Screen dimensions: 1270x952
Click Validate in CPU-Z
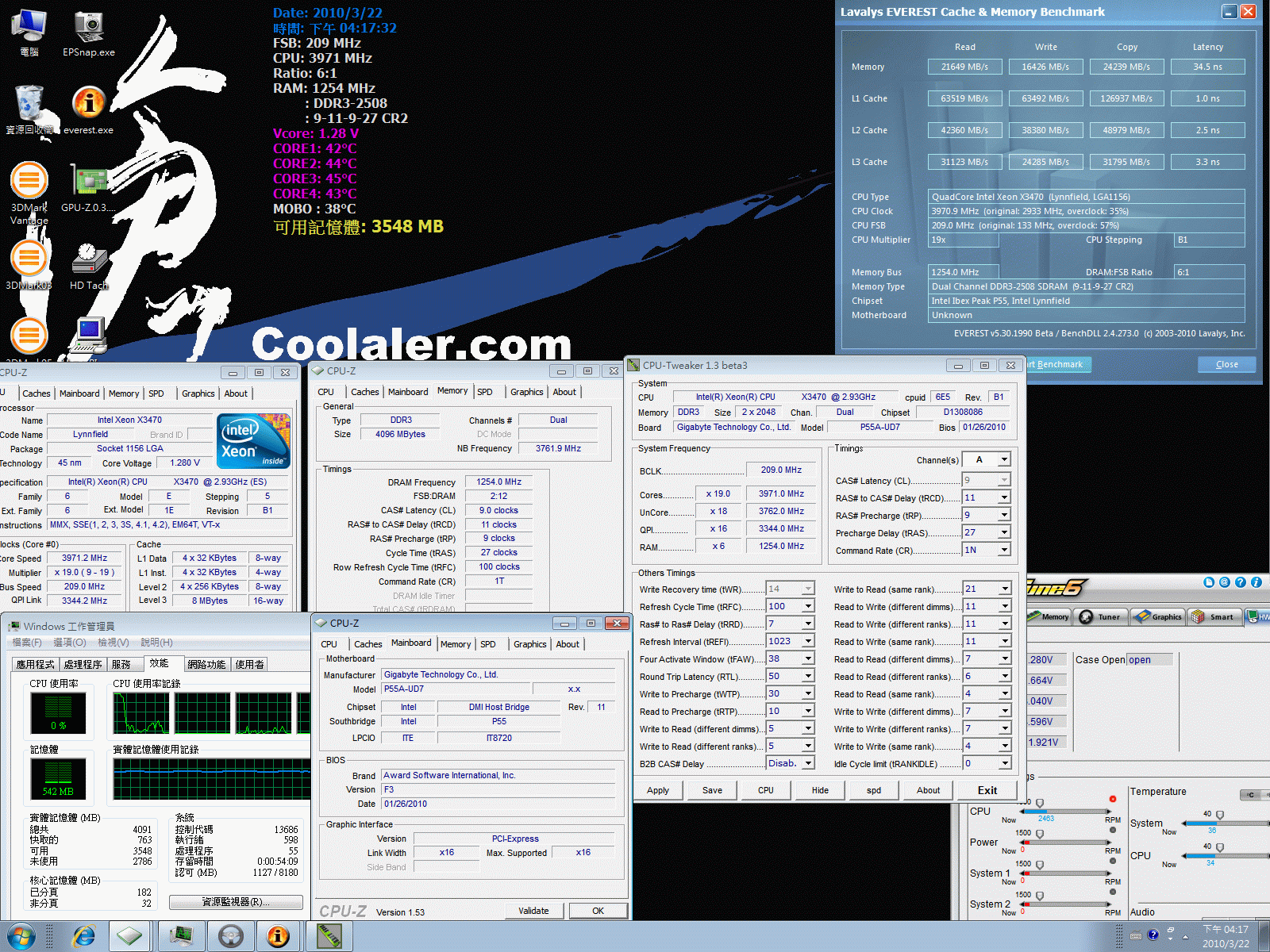(x=533, y=911)
